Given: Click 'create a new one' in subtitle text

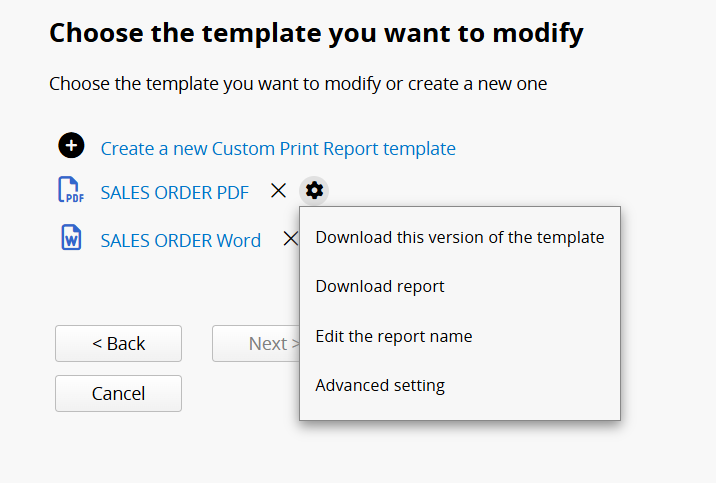Looking at the screenshot, I should point(477,84).
